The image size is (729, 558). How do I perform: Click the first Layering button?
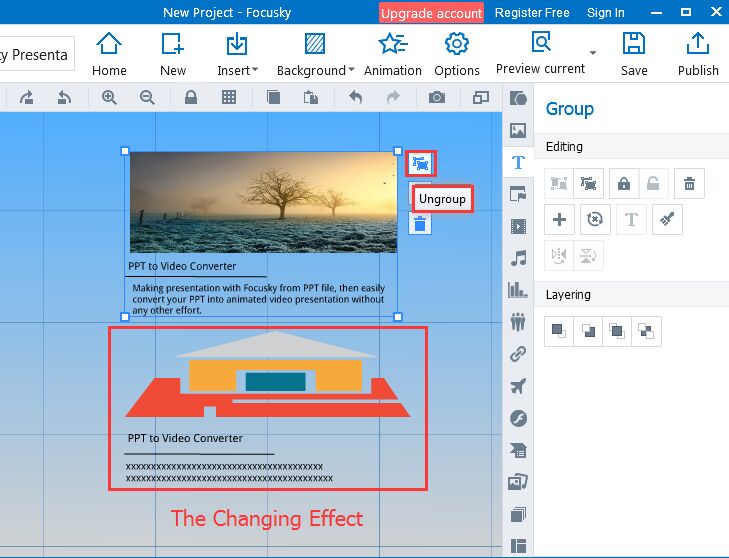point(559,331)
